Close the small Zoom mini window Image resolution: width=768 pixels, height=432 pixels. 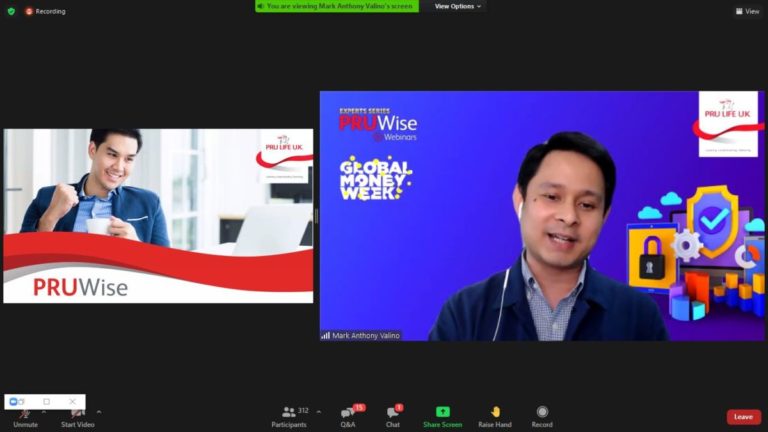click(x=72, y=402)
